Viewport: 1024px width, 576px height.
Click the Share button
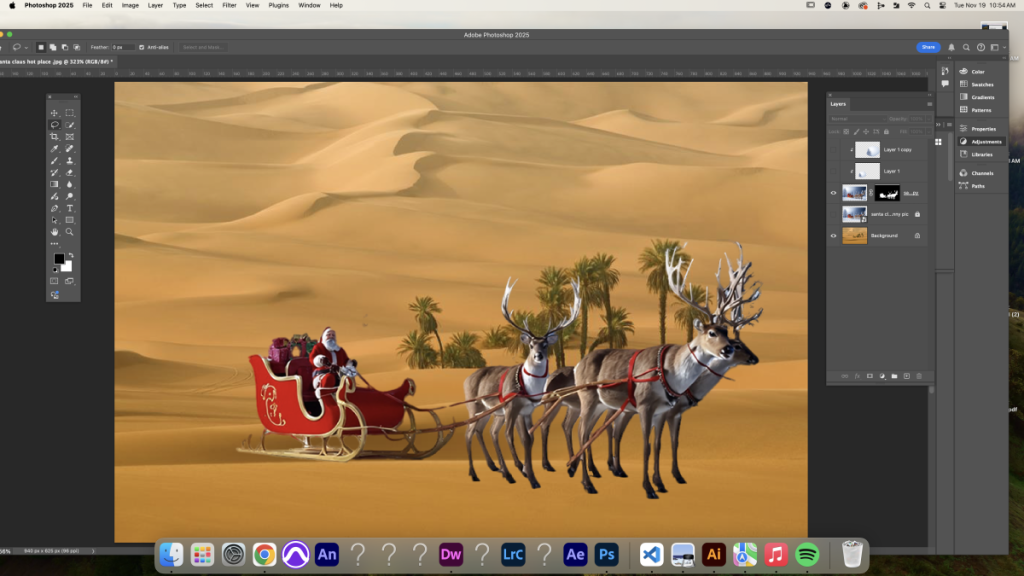coord(928,47)
